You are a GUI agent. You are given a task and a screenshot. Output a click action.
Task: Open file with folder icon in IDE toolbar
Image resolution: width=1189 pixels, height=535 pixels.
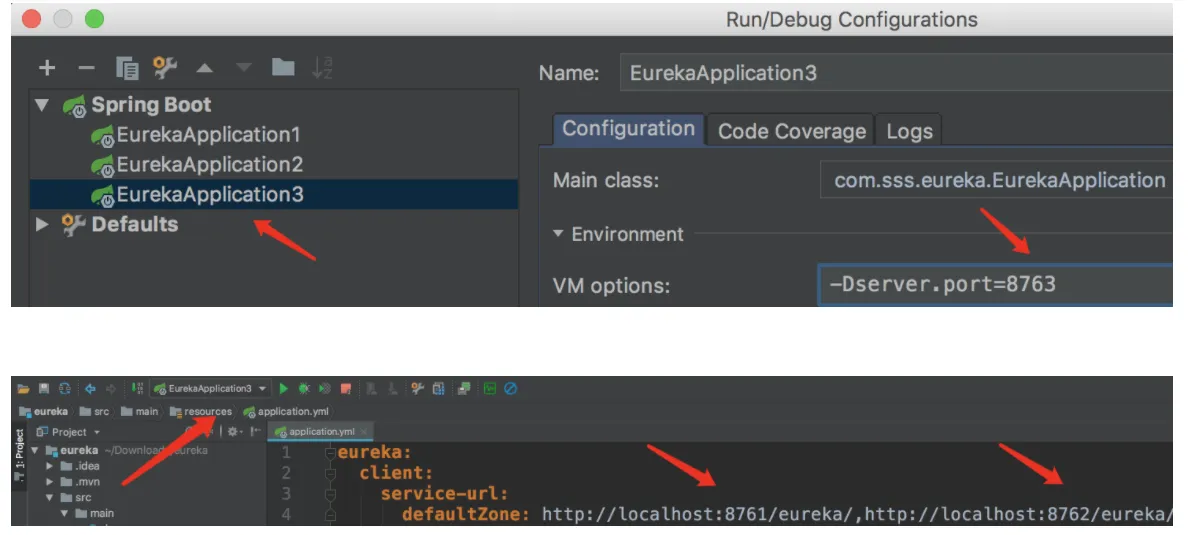click(x=24, y=389)
